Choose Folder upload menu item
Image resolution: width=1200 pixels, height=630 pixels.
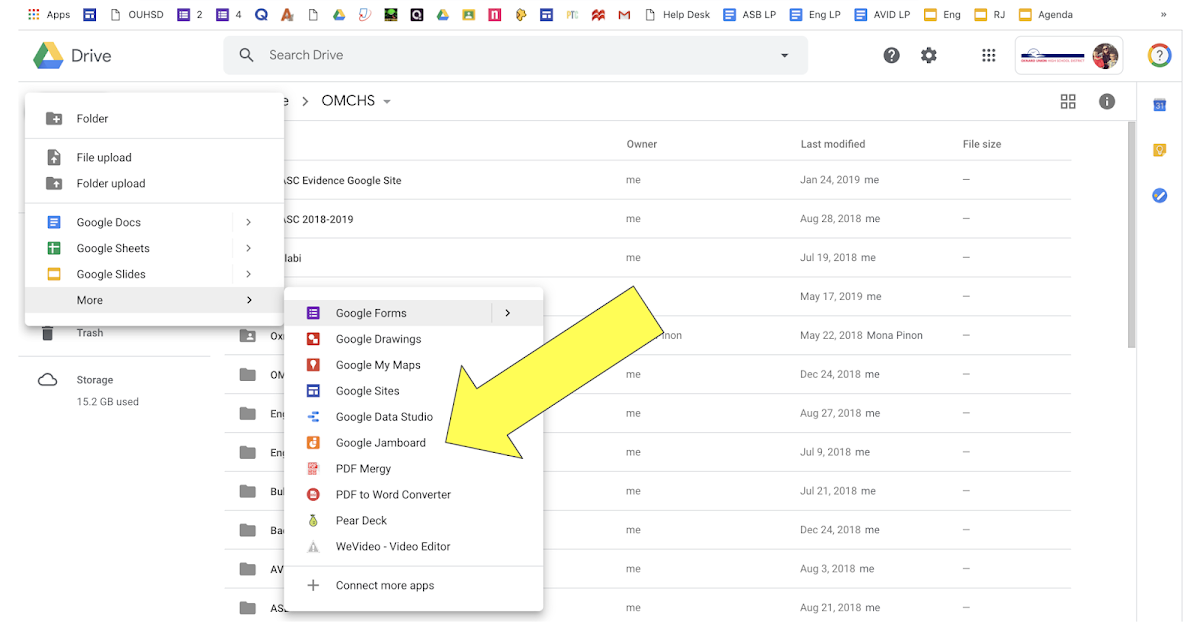(x=154, y=183)
